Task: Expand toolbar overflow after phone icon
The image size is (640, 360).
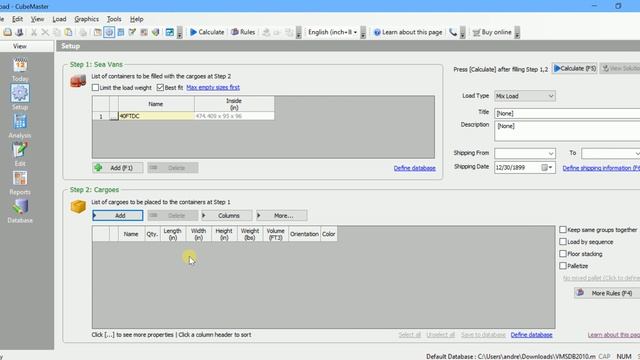Action: [x=462, y=33]
